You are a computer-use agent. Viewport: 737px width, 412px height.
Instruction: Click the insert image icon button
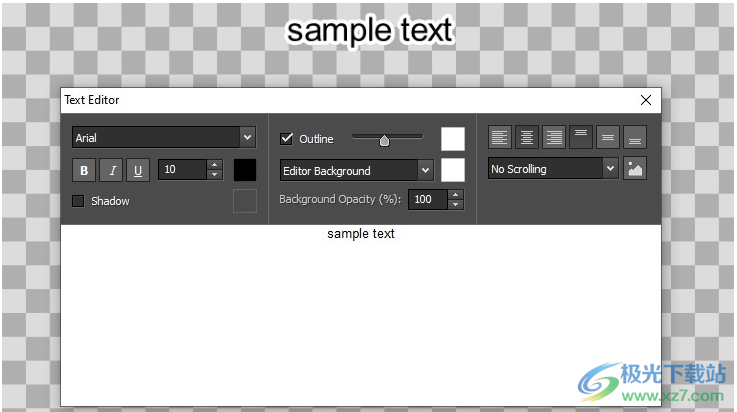[x=635, y=169]
